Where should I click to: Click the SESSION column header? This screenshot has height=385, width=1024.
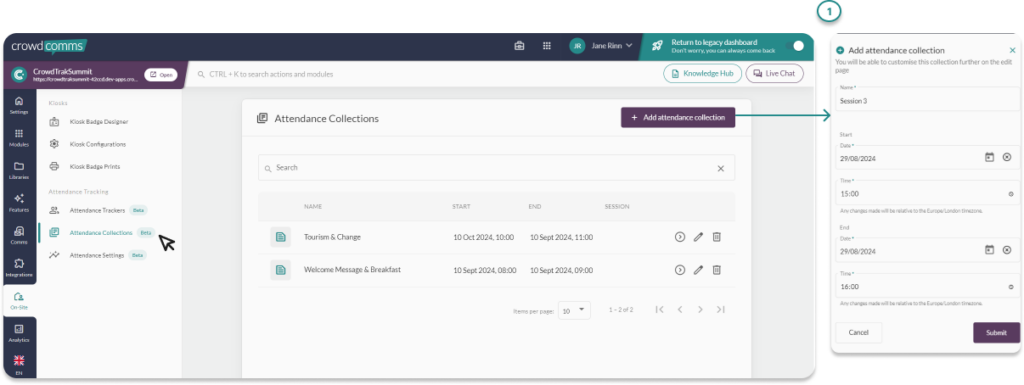pos(617,207)
